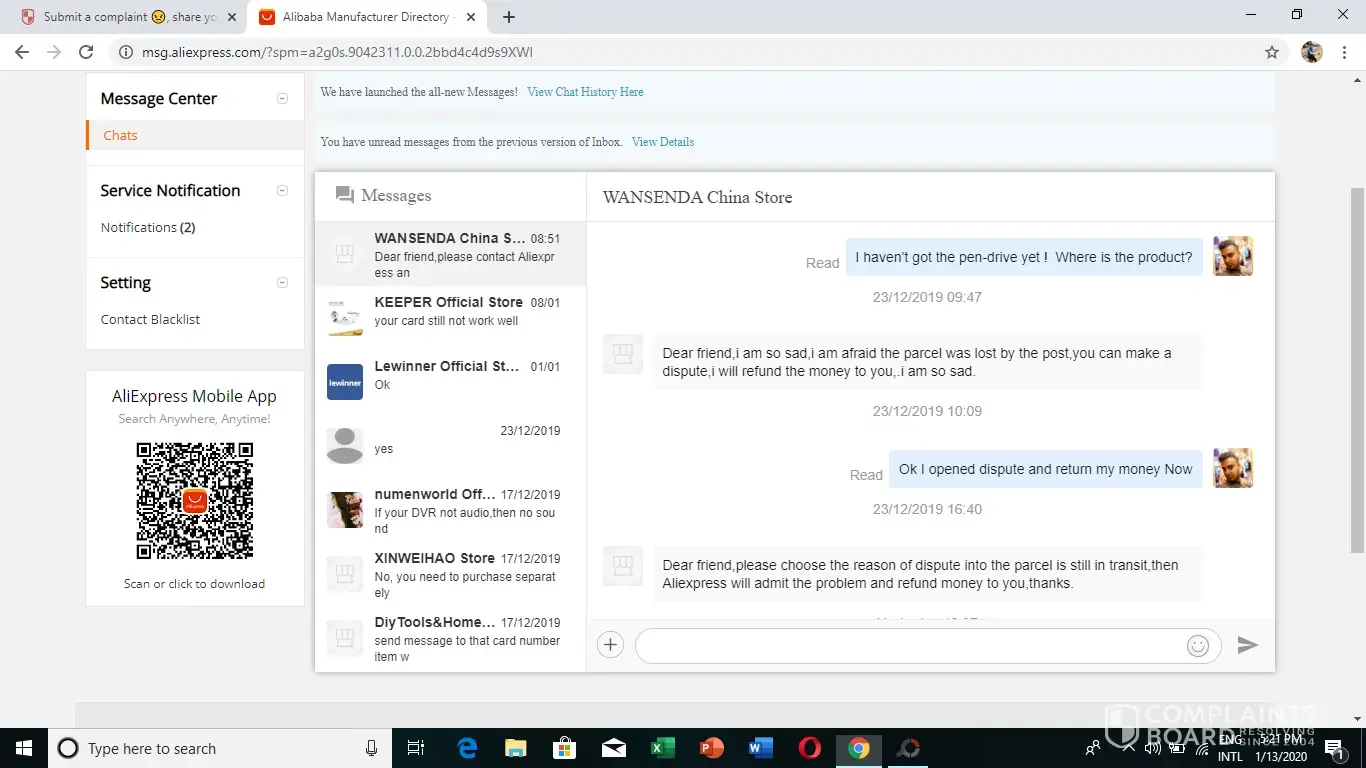The width and height of the screenshot is (1366, 768).
Task: Click the plus attachment icon in chat
Action: pyautogui.click(x=610, y=645)
